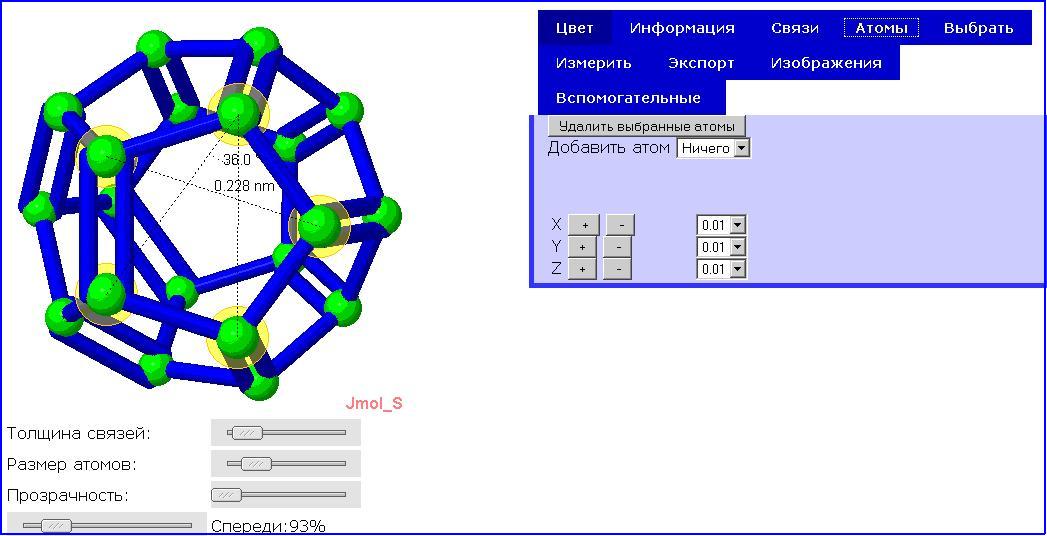Screen dimensions: 1047x536
Task: Click the Толщина связей slider handle
Action: click(247, 433)
